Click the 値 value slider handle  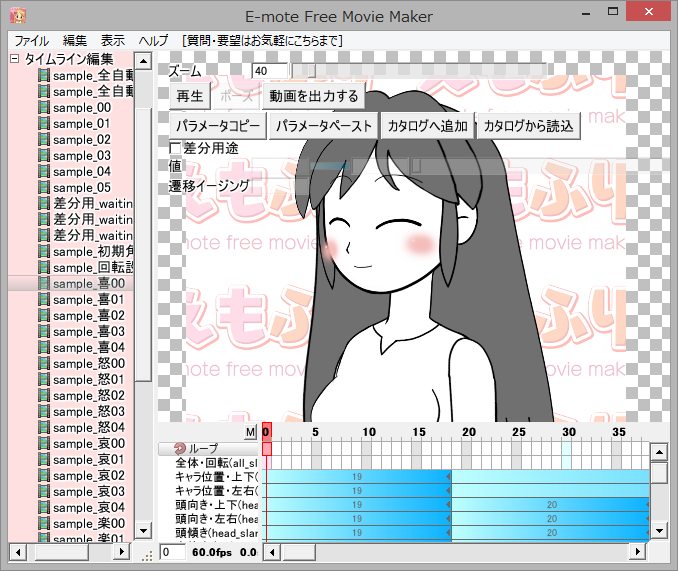416,165
